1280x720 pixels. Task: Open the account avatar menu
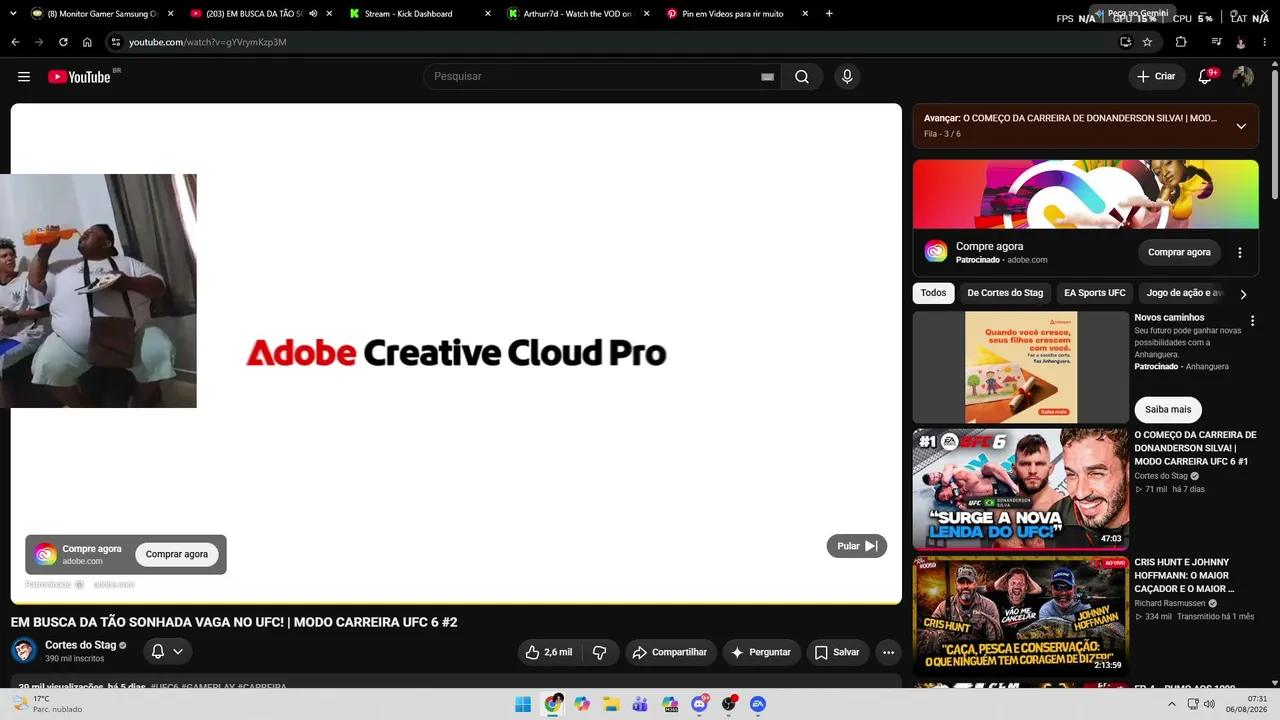[1243, 77]
